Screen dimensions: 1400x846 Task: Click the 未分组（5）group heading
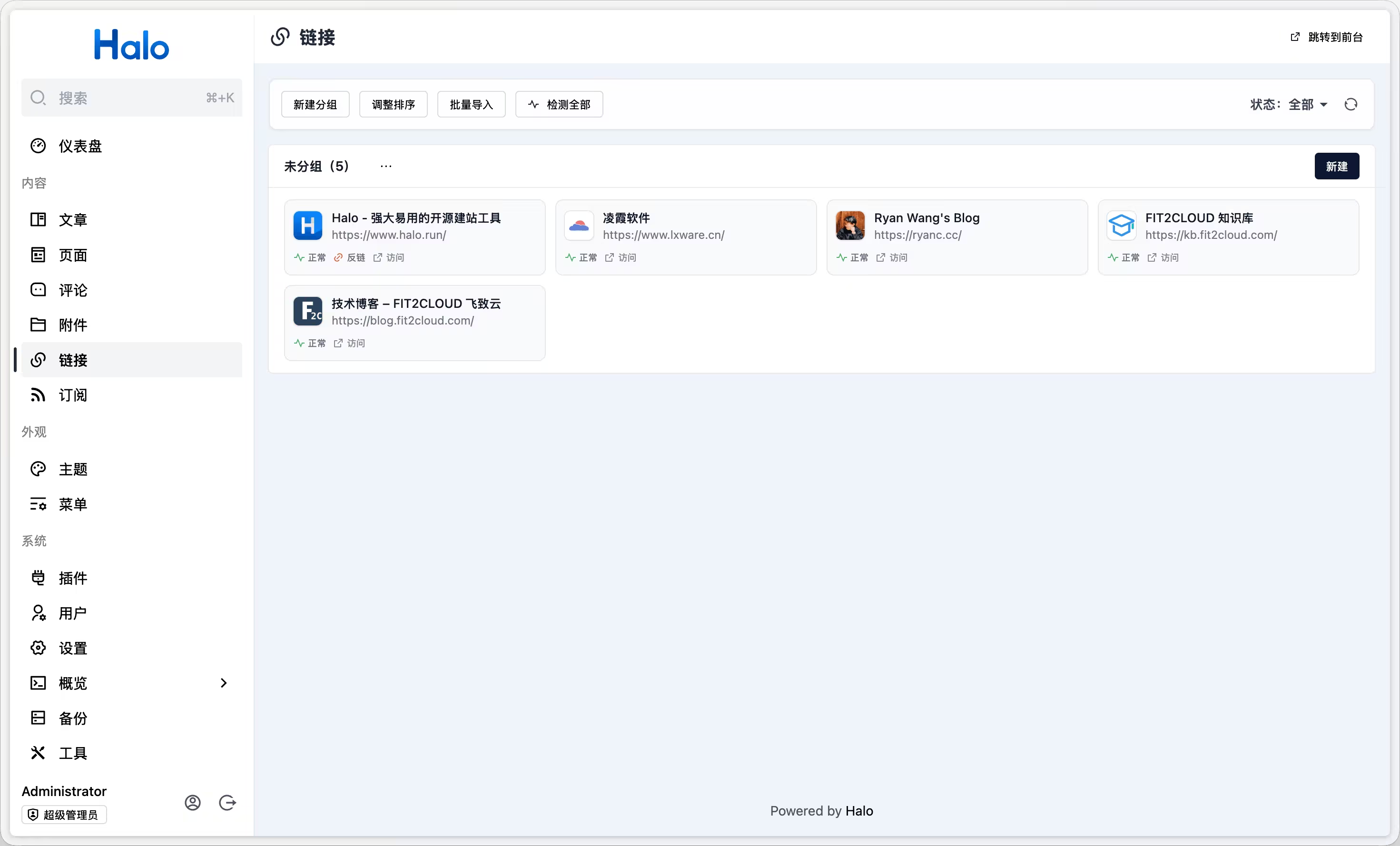click(x=316, y=167)
